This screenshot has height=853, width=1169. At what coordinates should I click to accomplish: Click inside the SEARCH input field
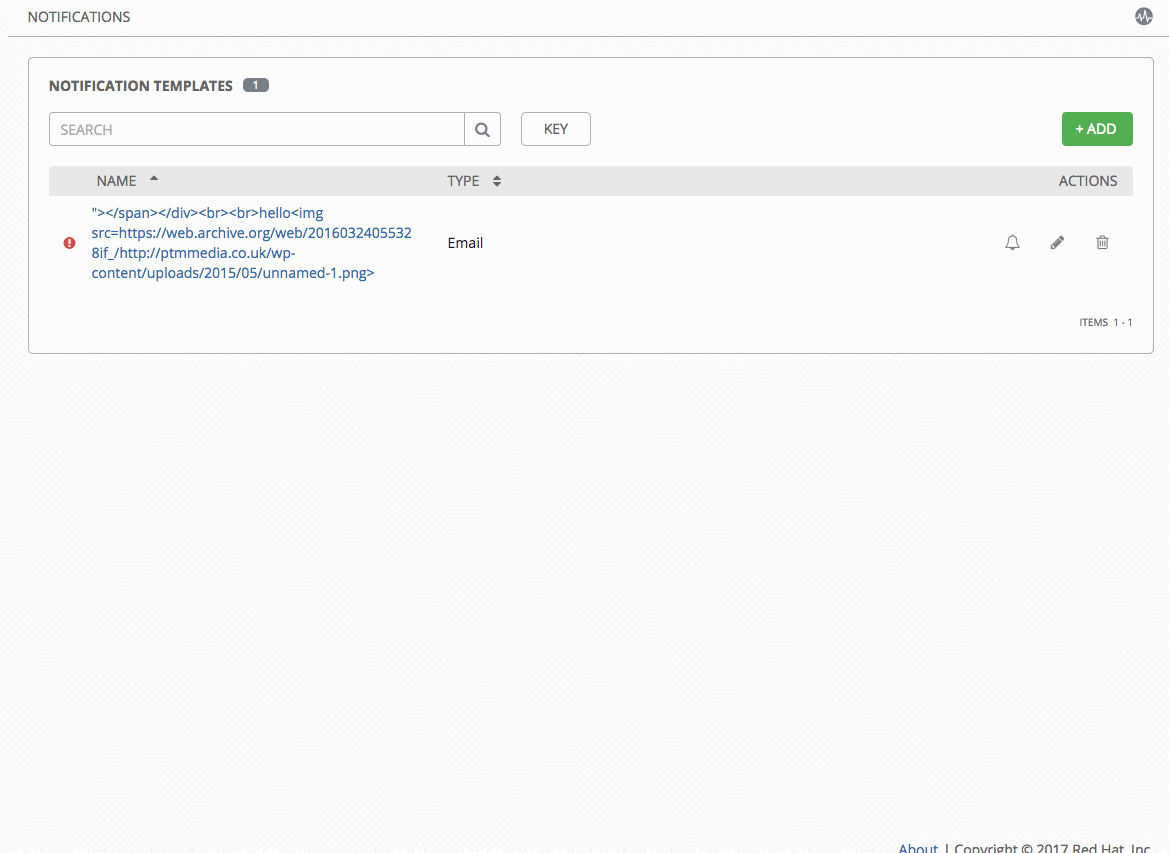pyautogui.click(x=250, y=128)
